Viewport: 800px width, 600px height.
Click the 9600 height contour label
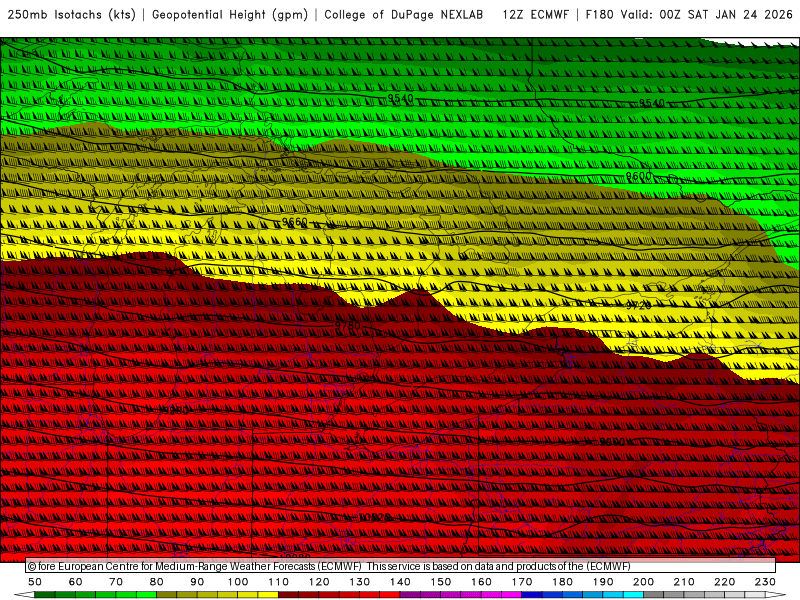638,176
